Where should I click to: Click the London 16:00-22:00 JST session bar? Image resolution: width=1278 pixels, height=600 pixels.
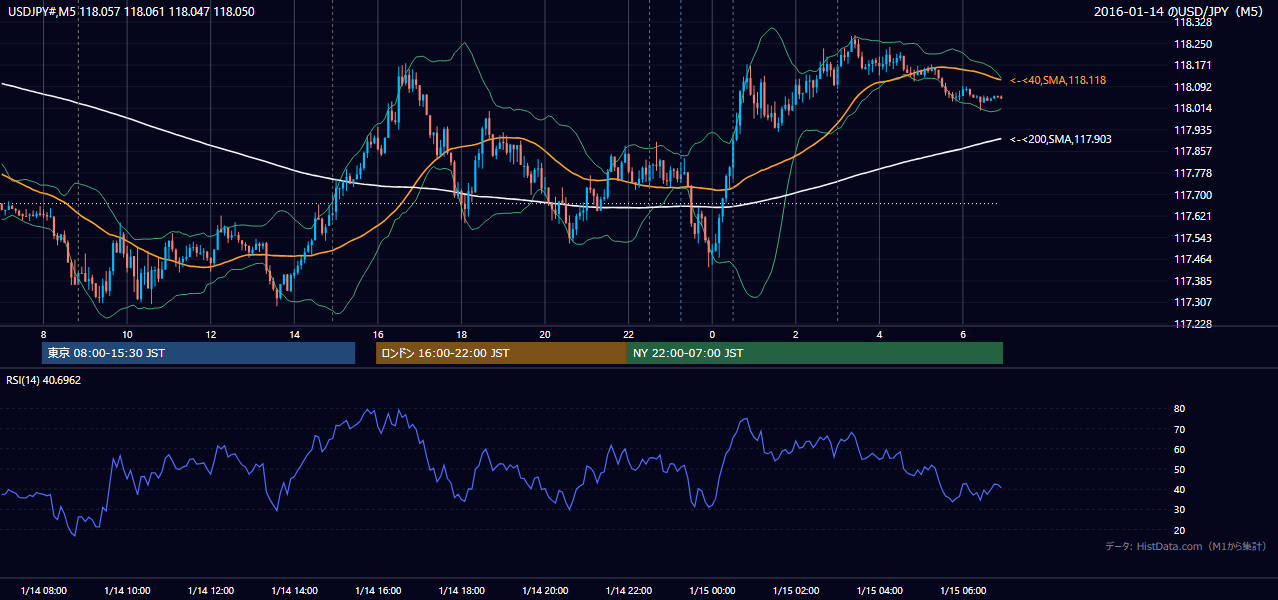click(501, 353)
